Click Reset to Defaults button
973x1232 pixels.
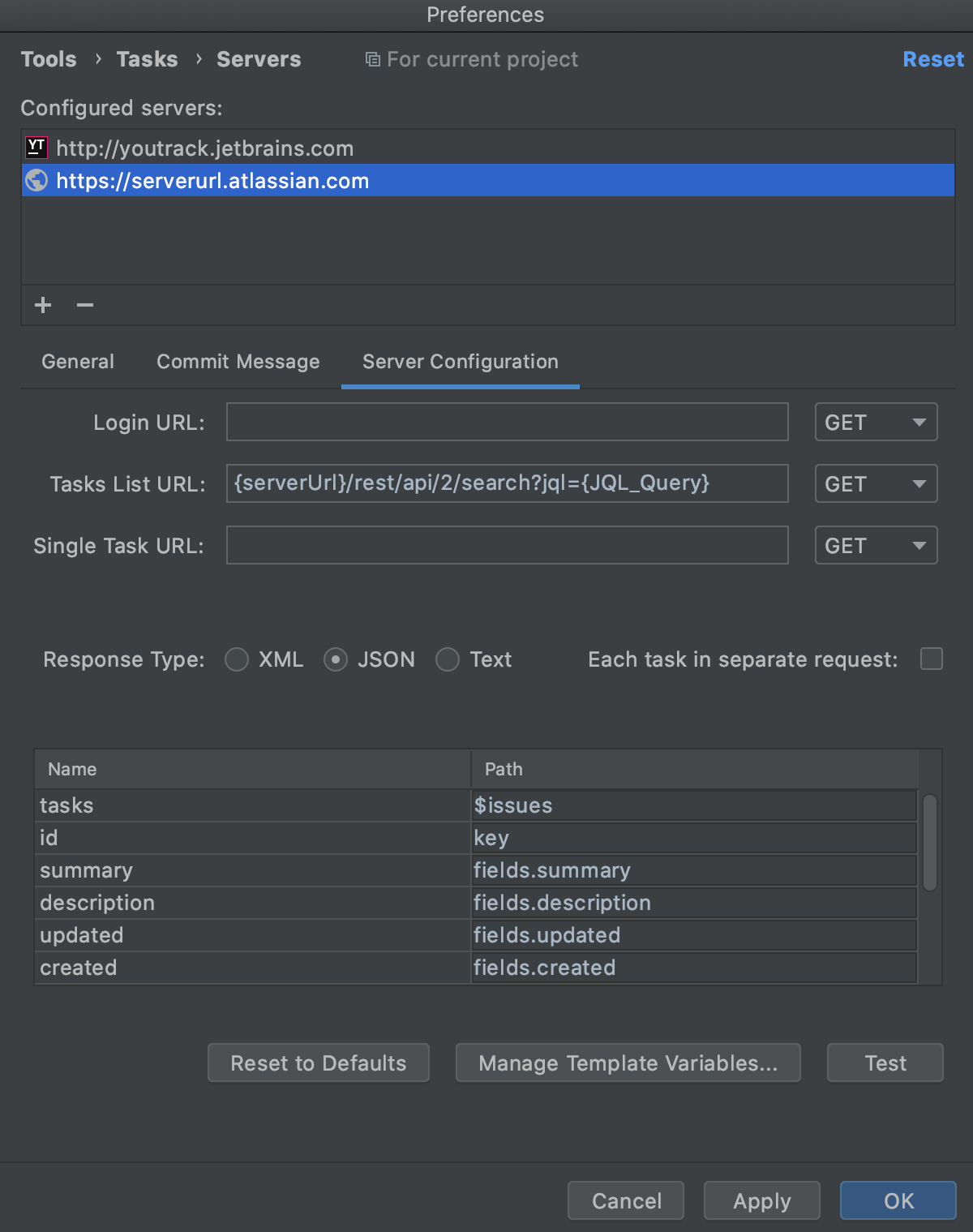point(319,1062)
